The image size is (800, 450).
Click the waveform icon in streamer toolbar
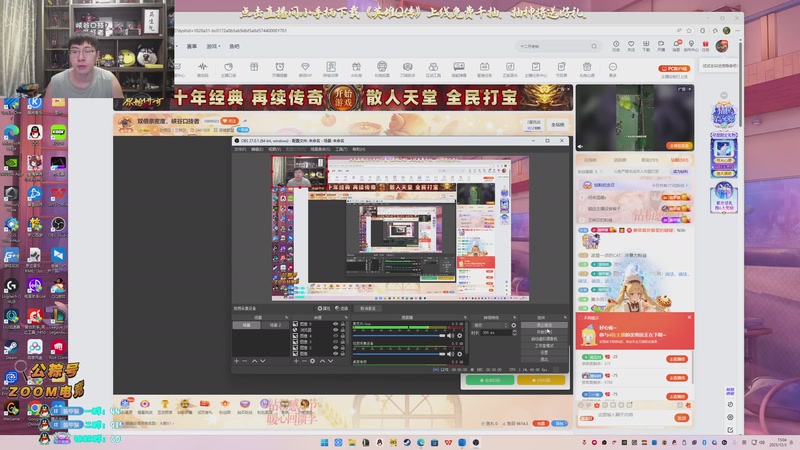(203, 67)
